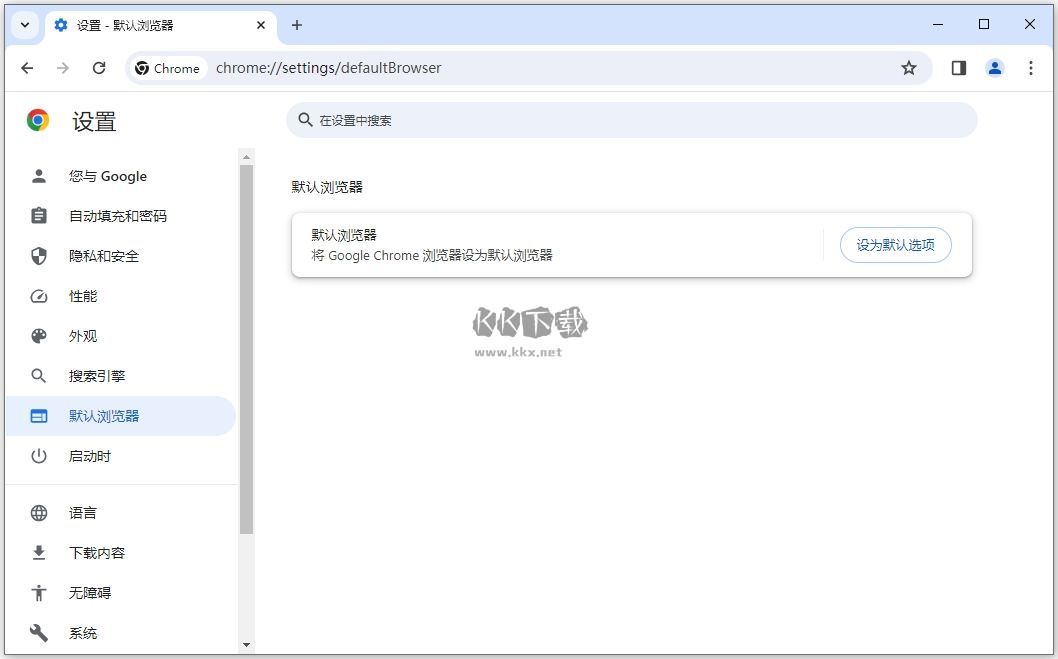Image resolution: width=1058 pixels, height=659 pixels.
Task: Open Accessibility (无障碍) settings icon
Action: coord(38,592)
